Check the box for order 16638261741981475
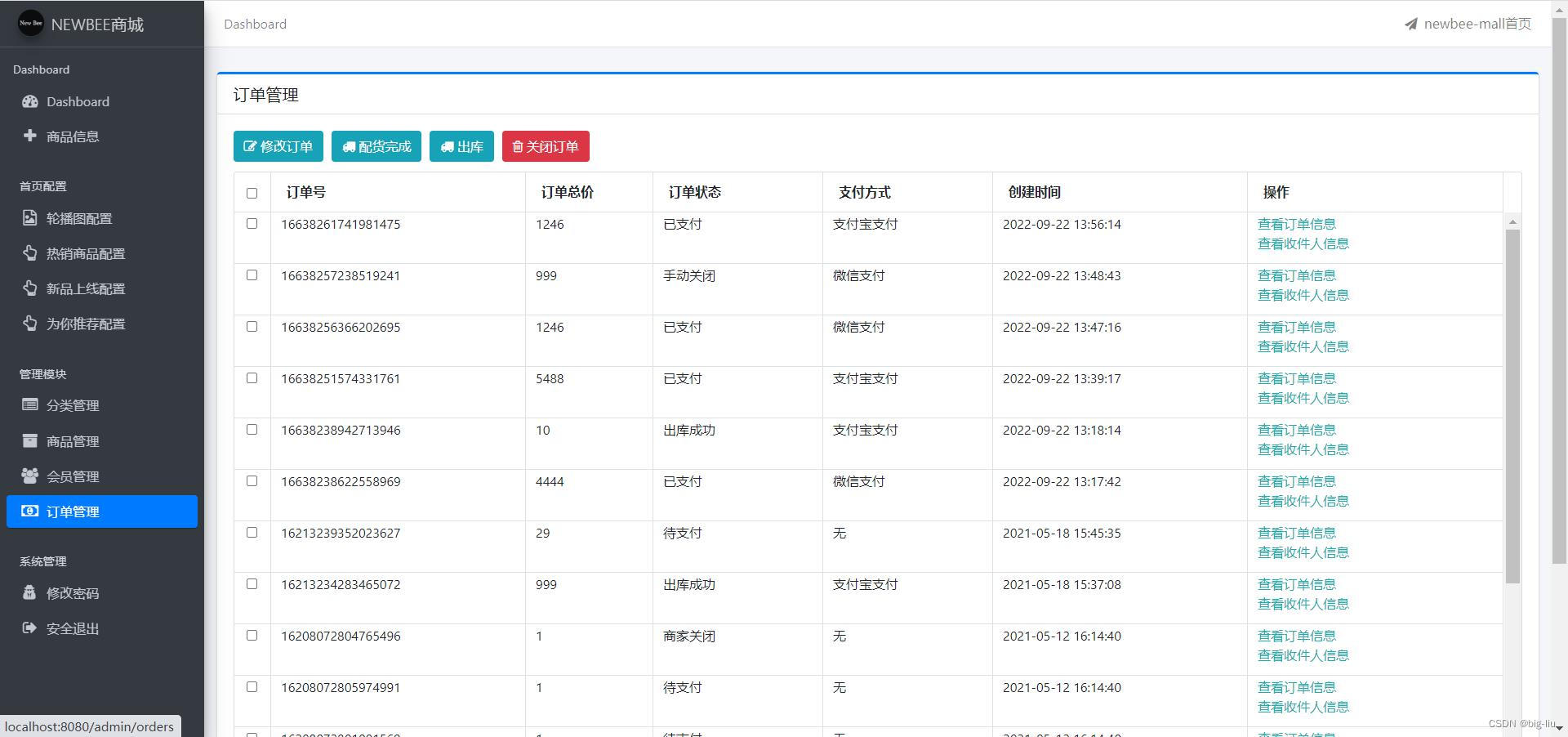Screen dimensions: 1568x737 252,223
